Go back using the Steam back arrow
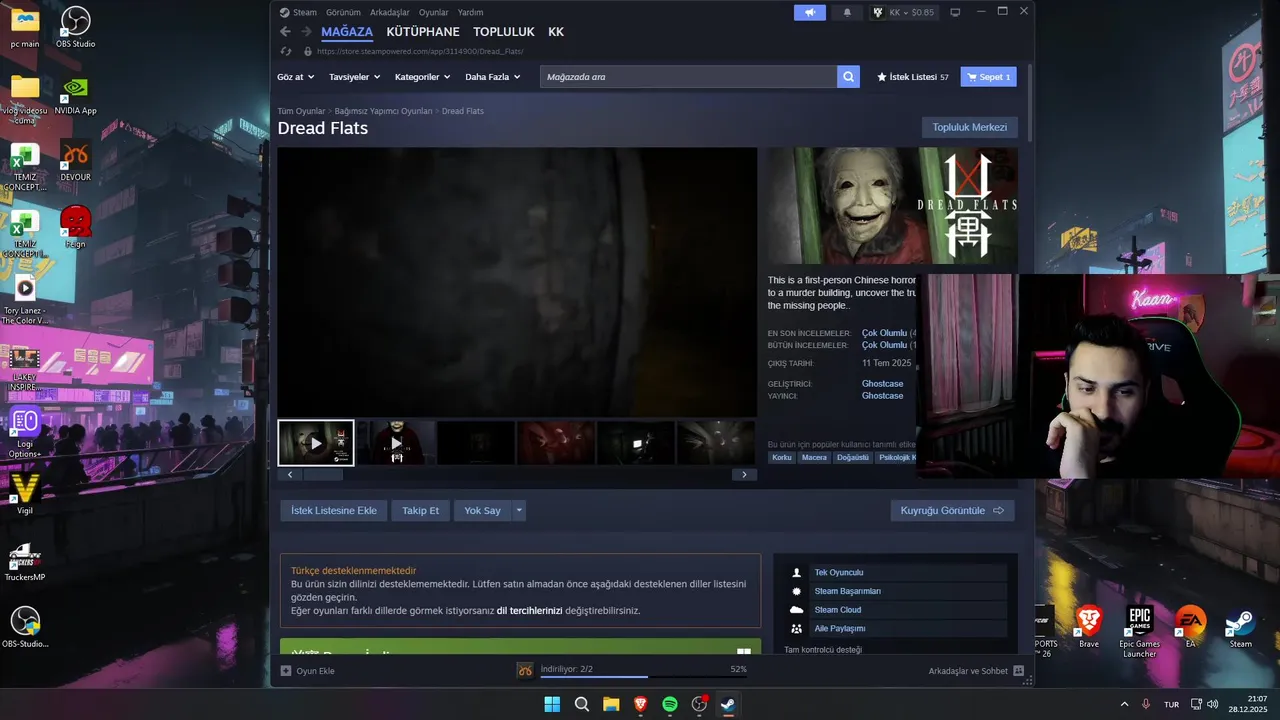 tap(285, 32)
